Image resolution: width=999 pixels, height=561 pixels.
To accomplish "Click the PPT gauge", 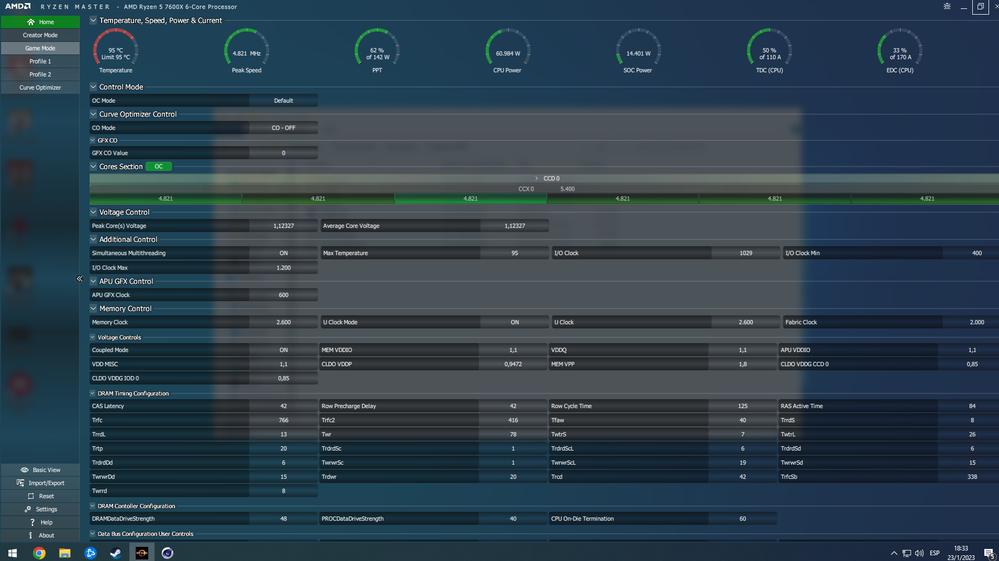I will point(377,50).
